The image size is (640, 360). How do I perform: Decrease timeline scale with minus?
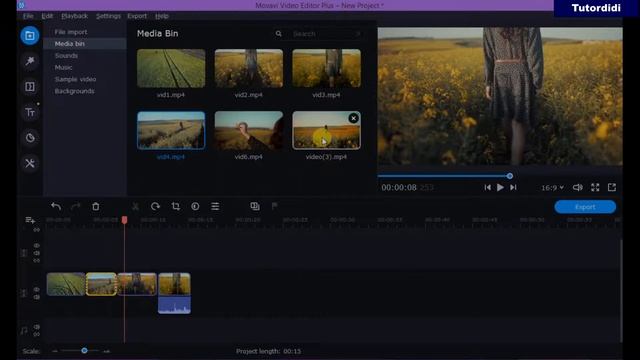[x=55, y=351]
